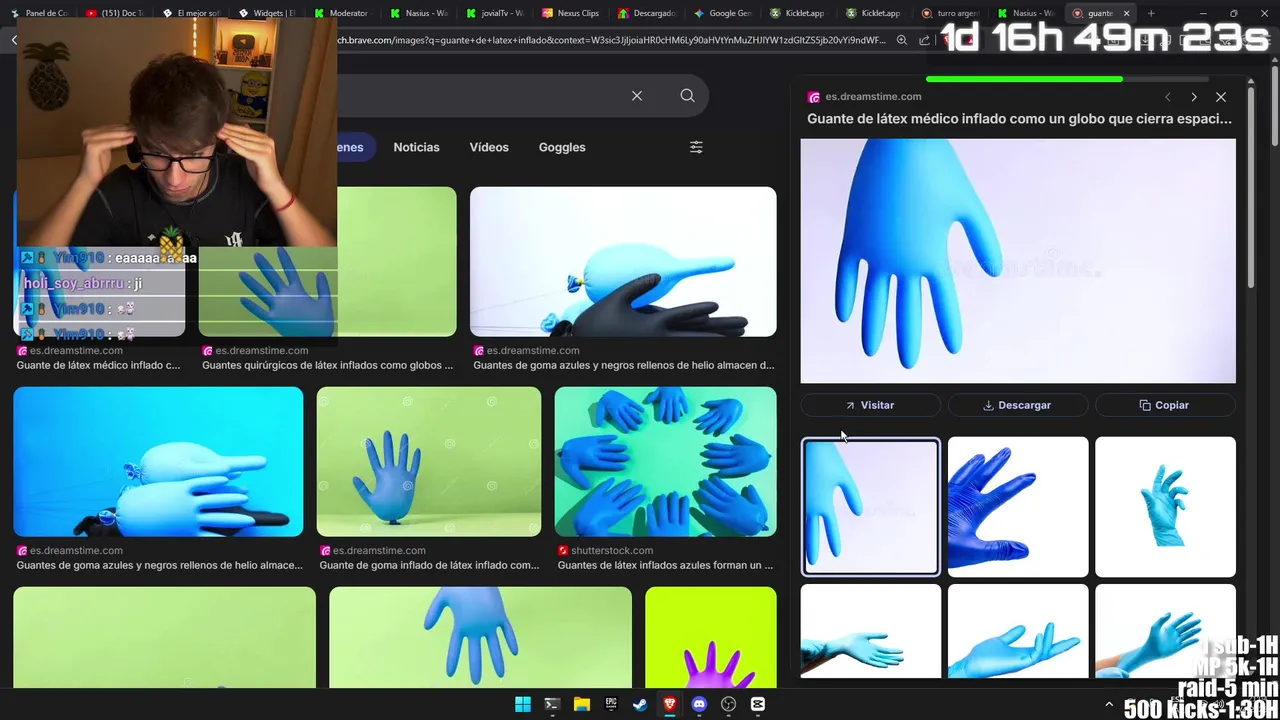Click 'Guante de goma inflado de látex' caption
This screenshot has height=720, width=1280.
coord(429,565)
